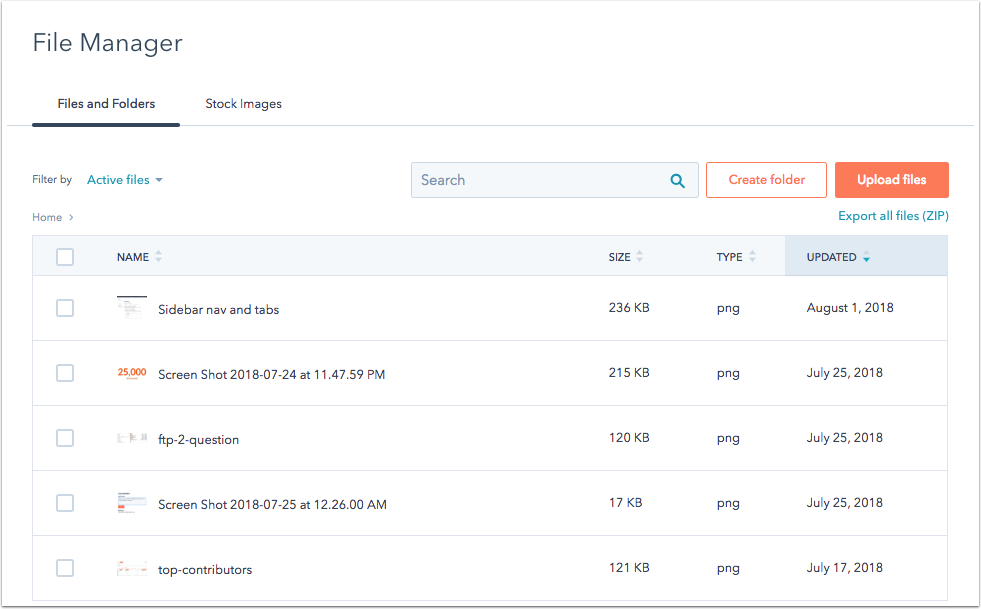
Task: Click sort arrows next to Name column
Action: (158, 257)
